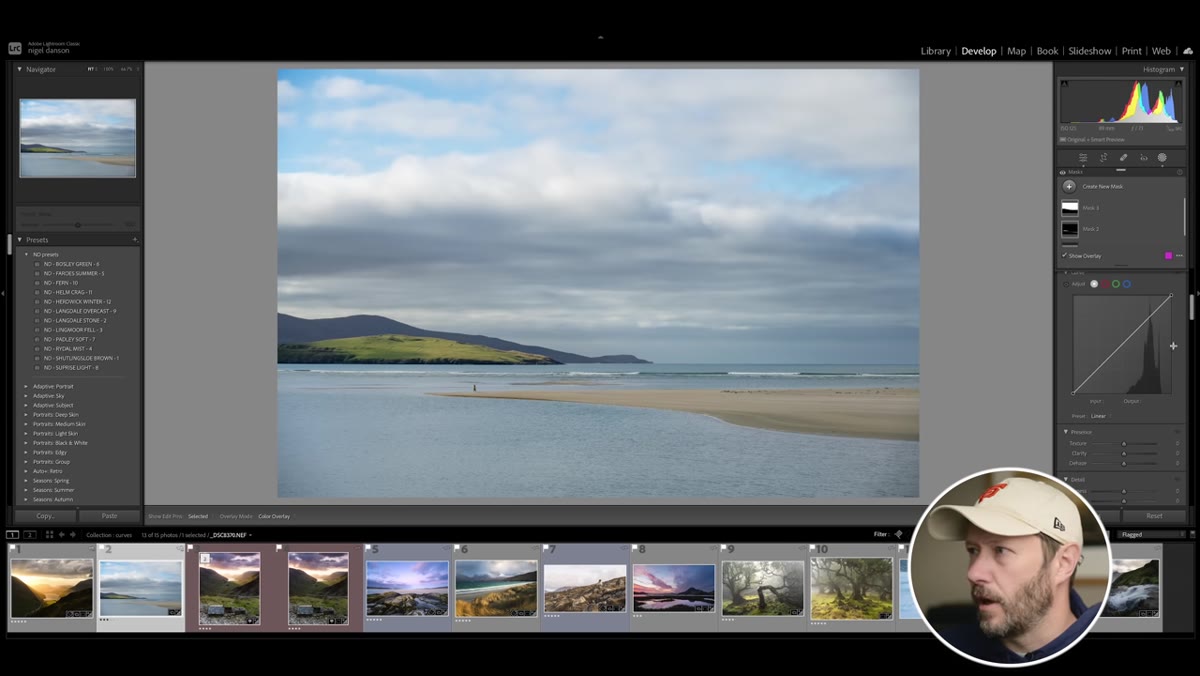Image resolution: width=1200 pixels, height=676 pixels.
Task: Click the Copy... button
Action: click(x=45, y=516)
